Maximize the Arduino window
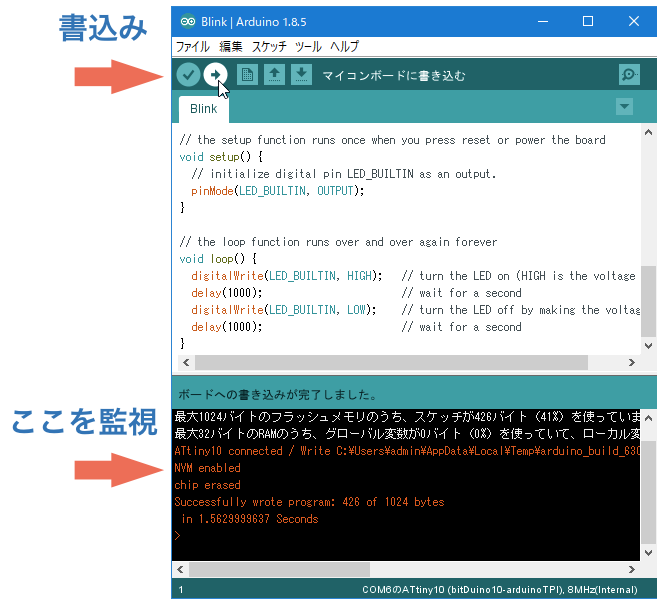 tap(588, 21)
